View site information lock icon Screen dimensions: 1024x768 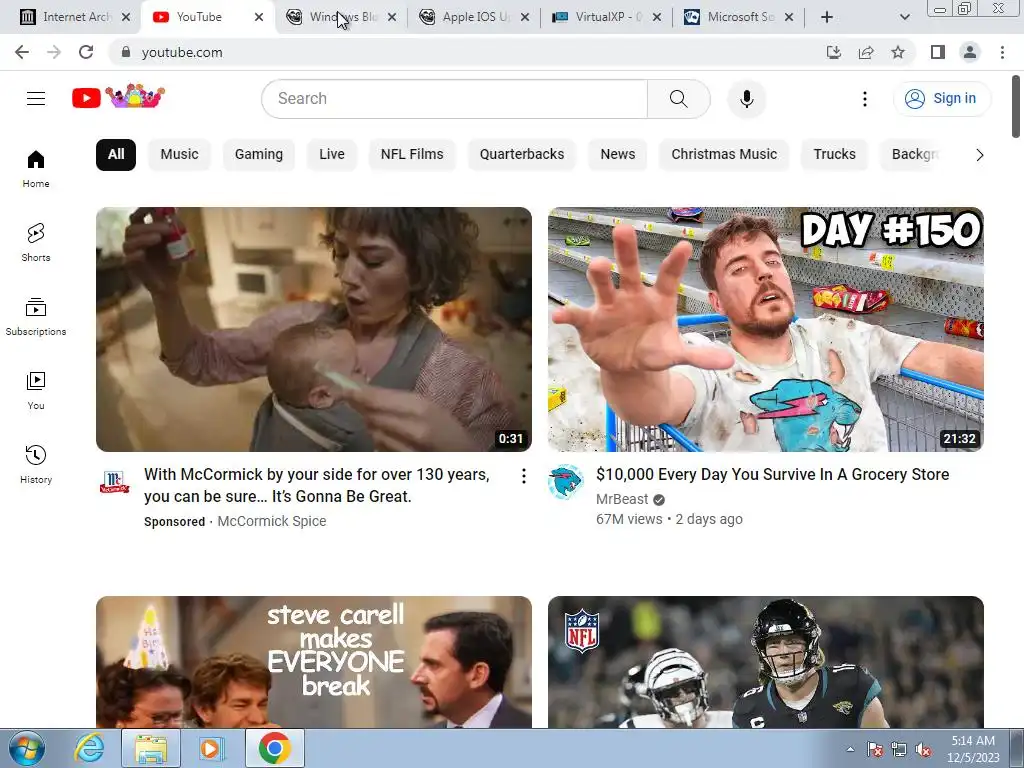pos(126,52)
